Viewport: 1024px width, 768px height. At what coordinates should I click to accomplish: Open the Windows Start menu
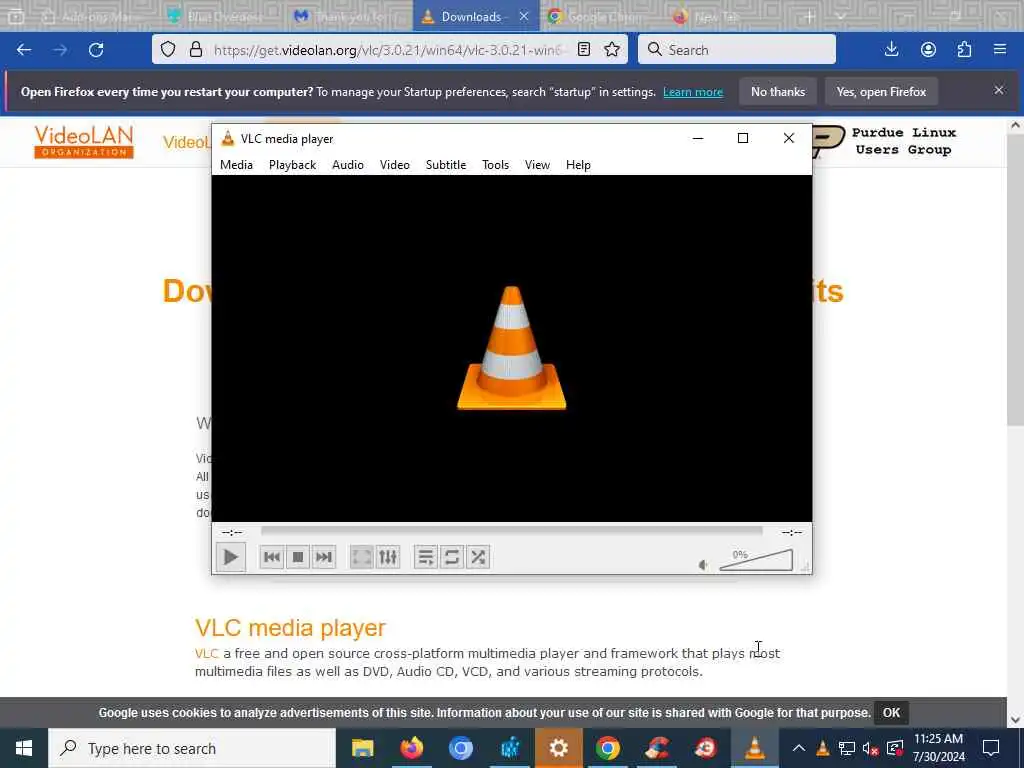pos(24,748)
